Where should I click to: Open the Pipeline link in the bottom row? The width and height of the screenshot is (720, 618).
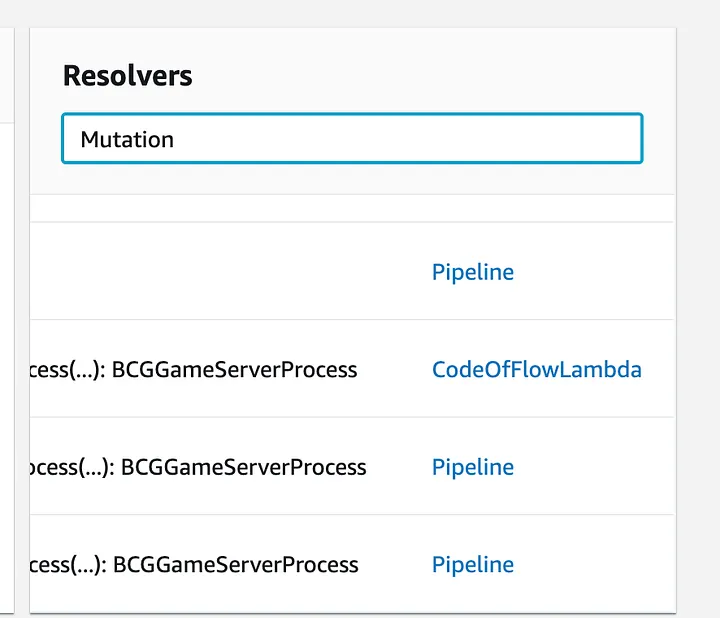tap(472, 564)
